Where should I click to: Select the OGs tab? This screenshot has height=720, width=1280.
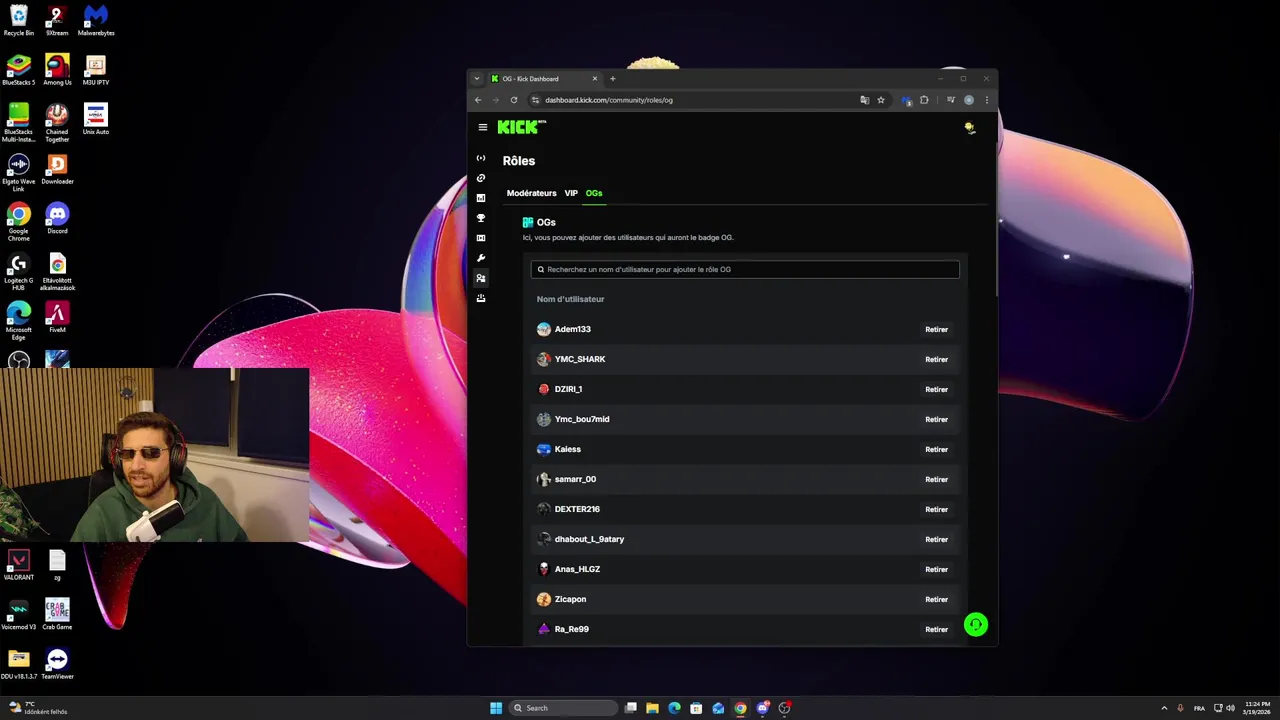click(x=594, y=193)
